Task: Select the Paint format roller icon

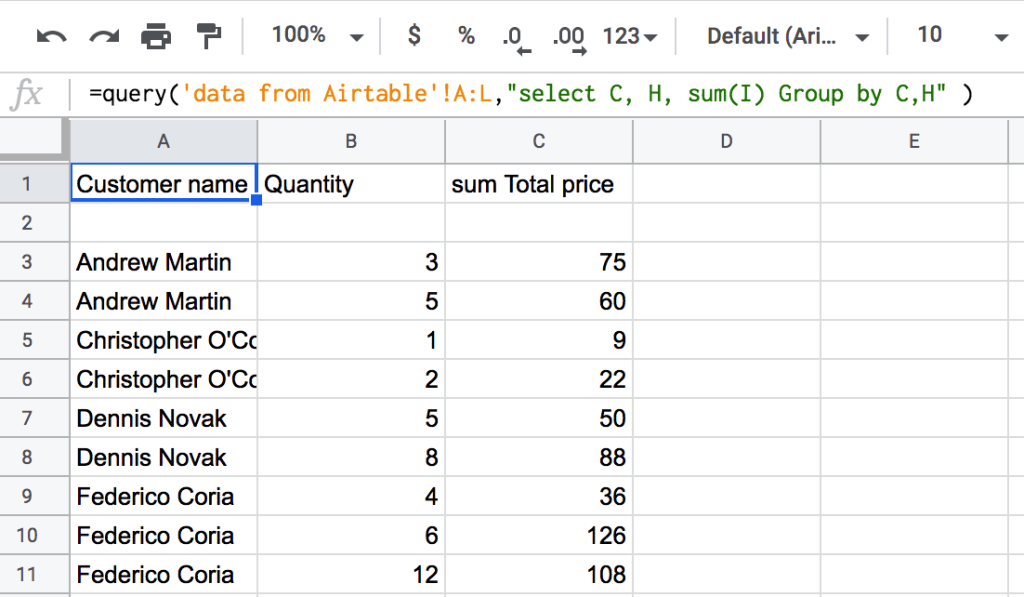Action: point(208,36)
